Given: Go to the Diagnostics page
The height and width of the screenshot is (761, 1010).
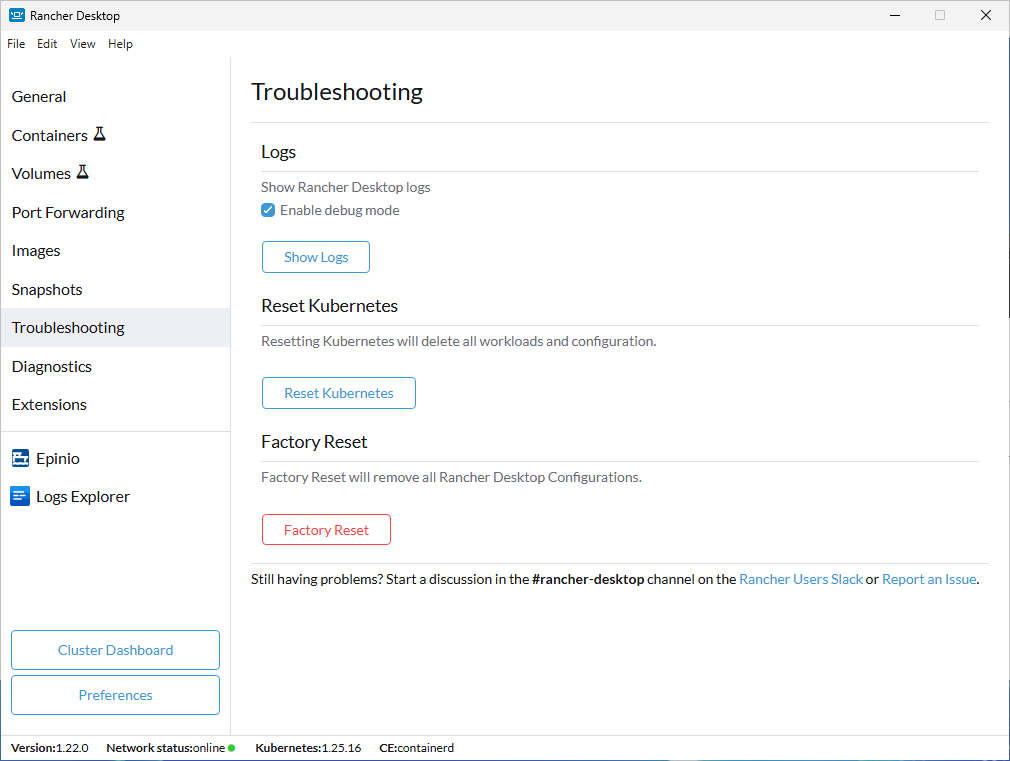Looking at the screenshot, I should coord(52,366).
